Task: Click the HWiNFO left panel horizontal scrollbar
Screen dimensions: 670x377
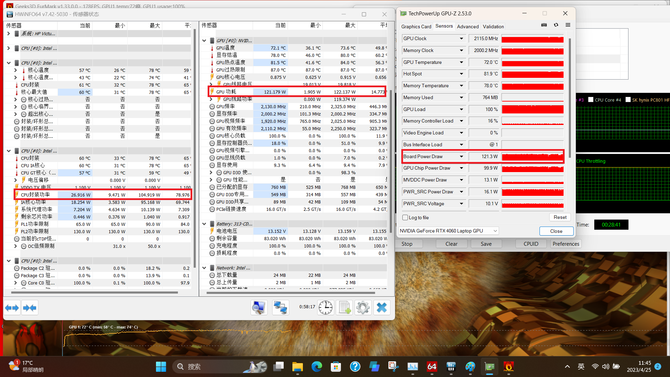Action: point(94,292)
